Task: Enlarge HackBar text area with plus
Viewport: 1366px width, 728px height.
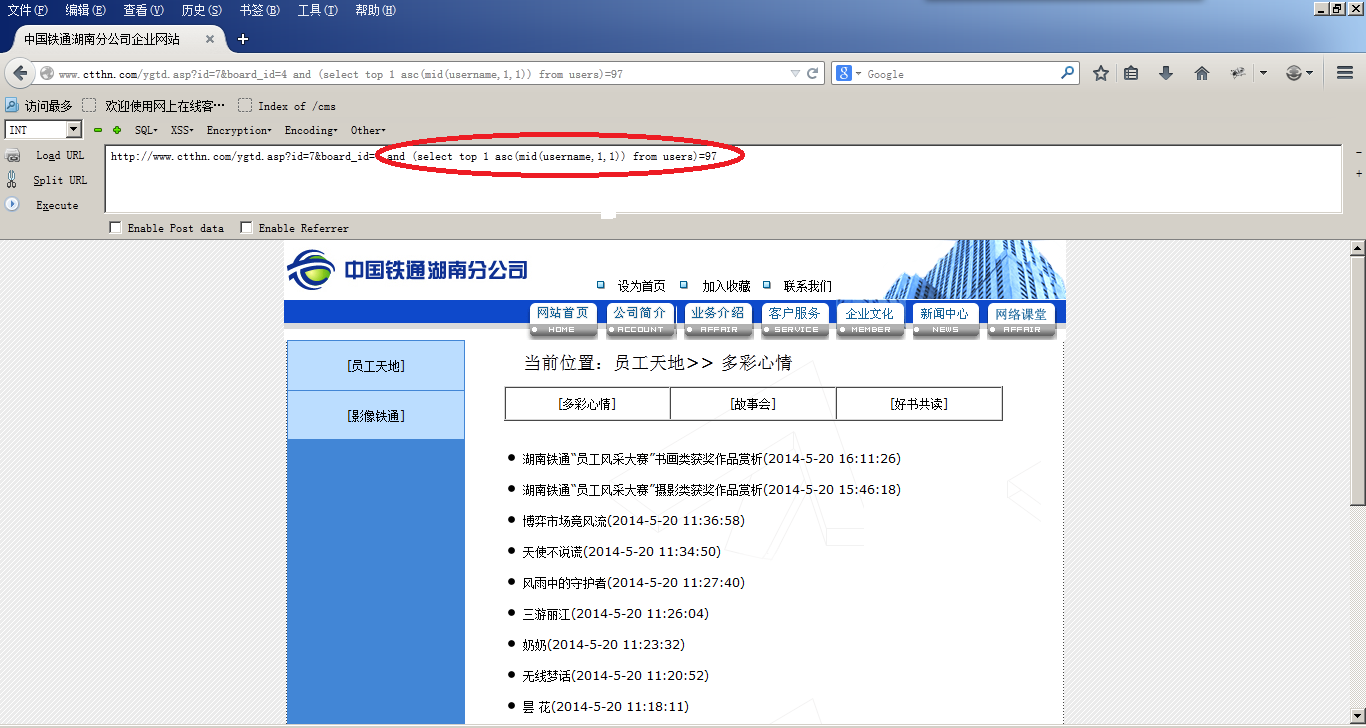Action: [x=1359, y=174]
